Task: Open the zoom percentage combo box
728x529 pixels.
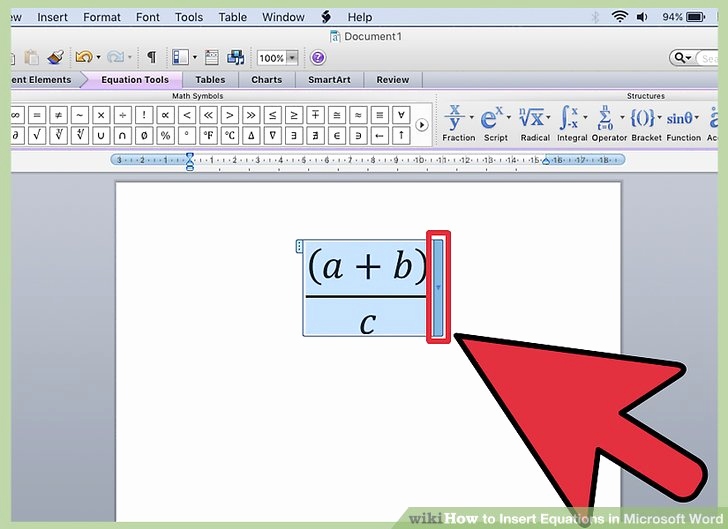Action: click(x=278, y=58)
